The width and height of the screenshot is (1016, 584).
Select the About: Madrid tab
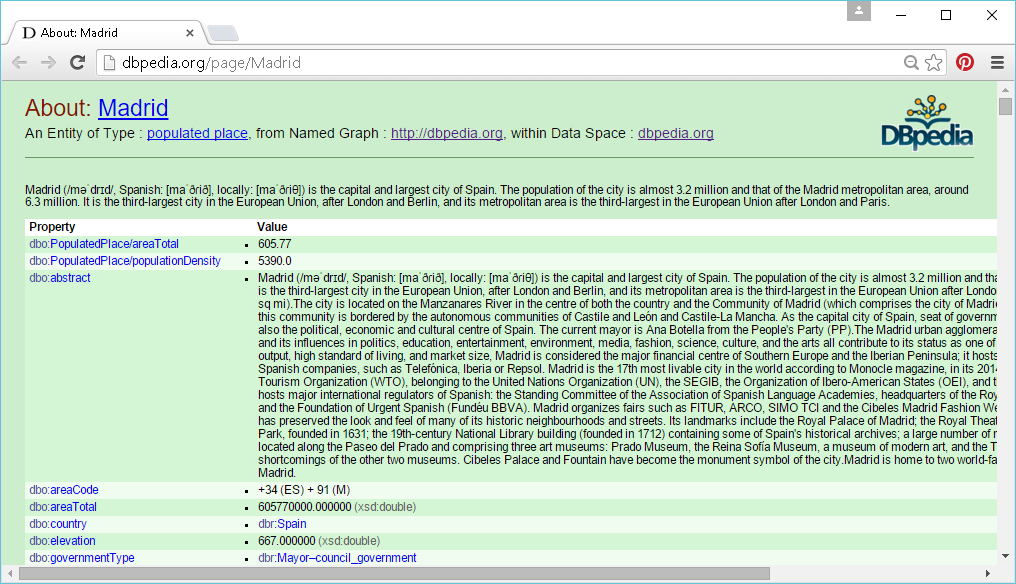(106, 33)
